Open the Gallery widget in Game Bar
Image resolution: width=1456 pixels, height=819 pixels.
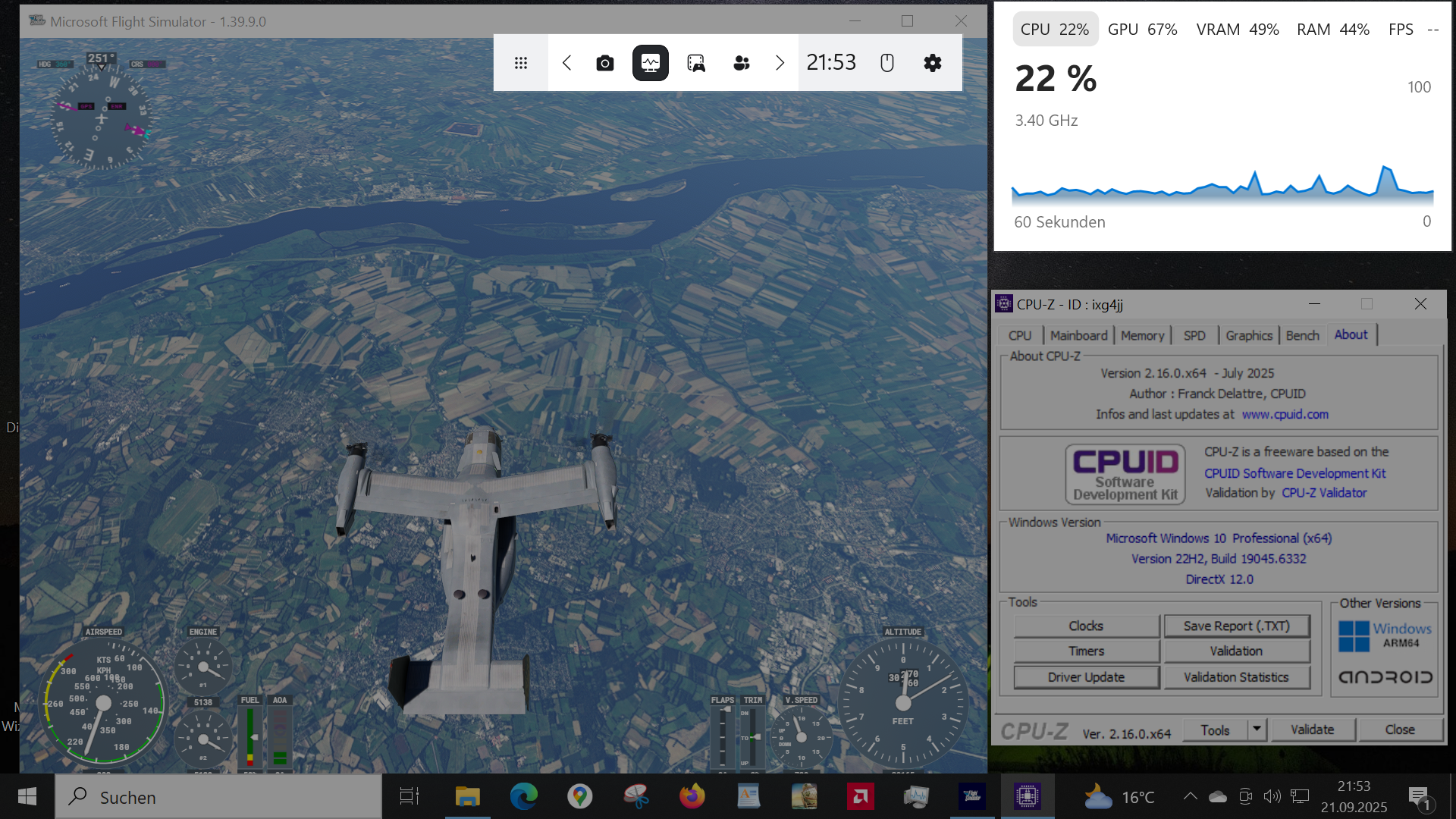point(696,62)
